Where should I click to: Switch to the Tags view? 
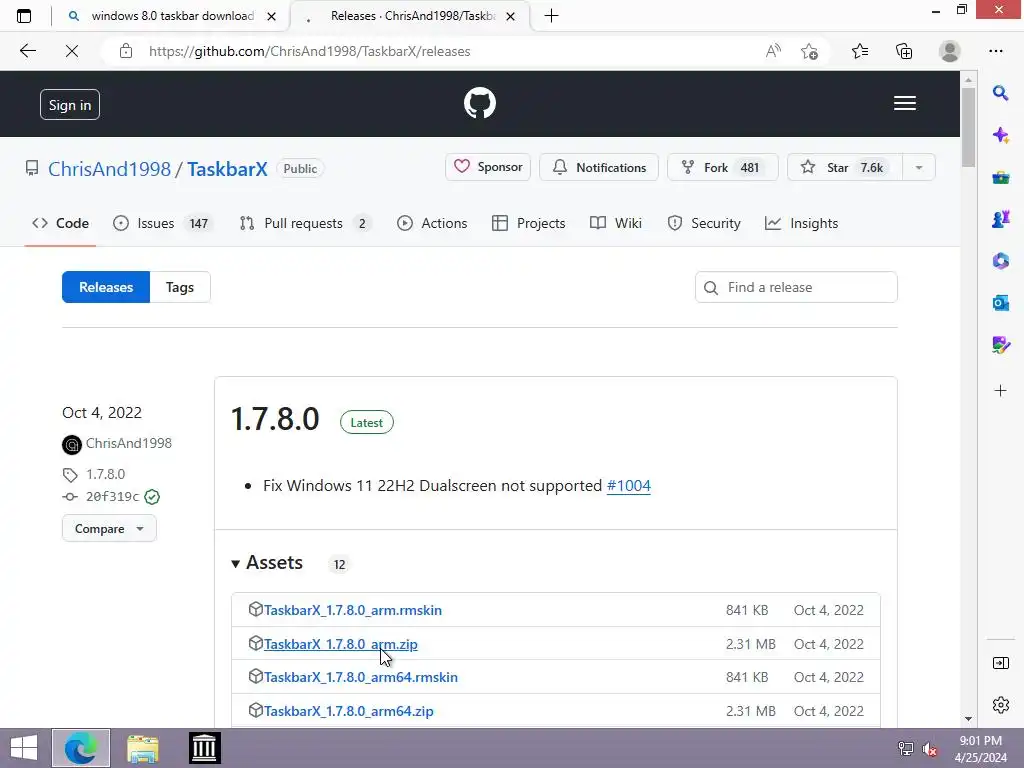point(180,287)
